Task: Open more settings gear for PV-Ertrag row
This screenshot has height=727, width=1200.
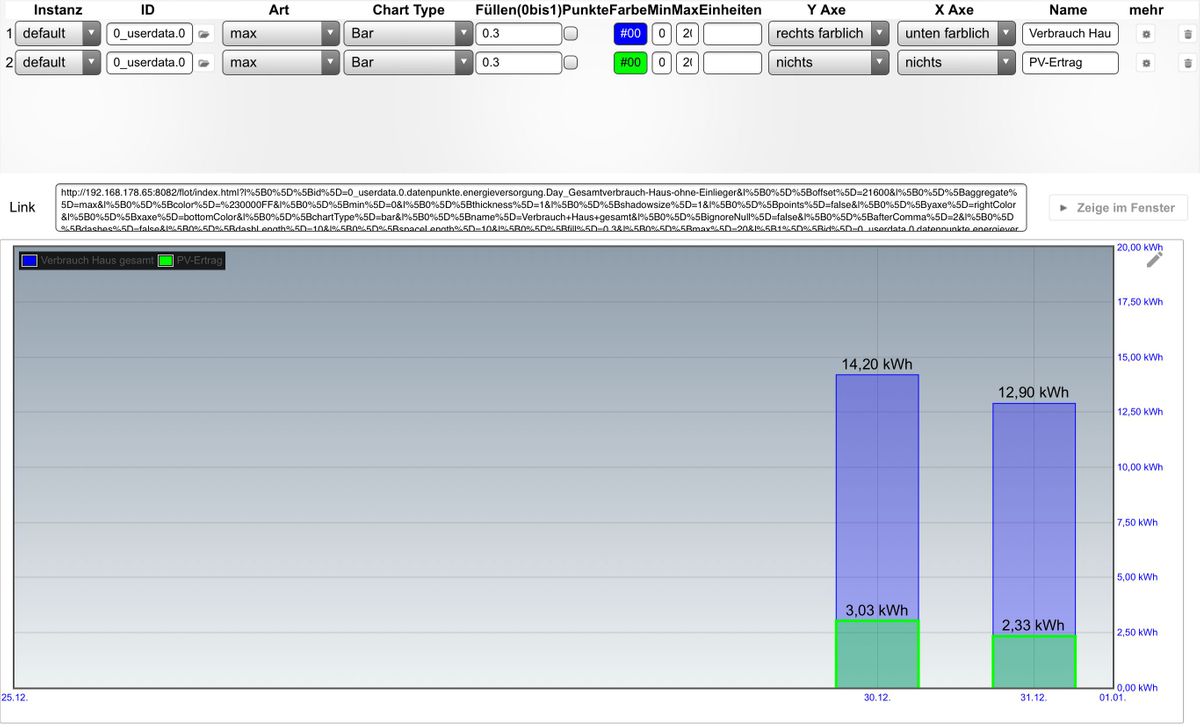Action: [x=1147, y=62]
